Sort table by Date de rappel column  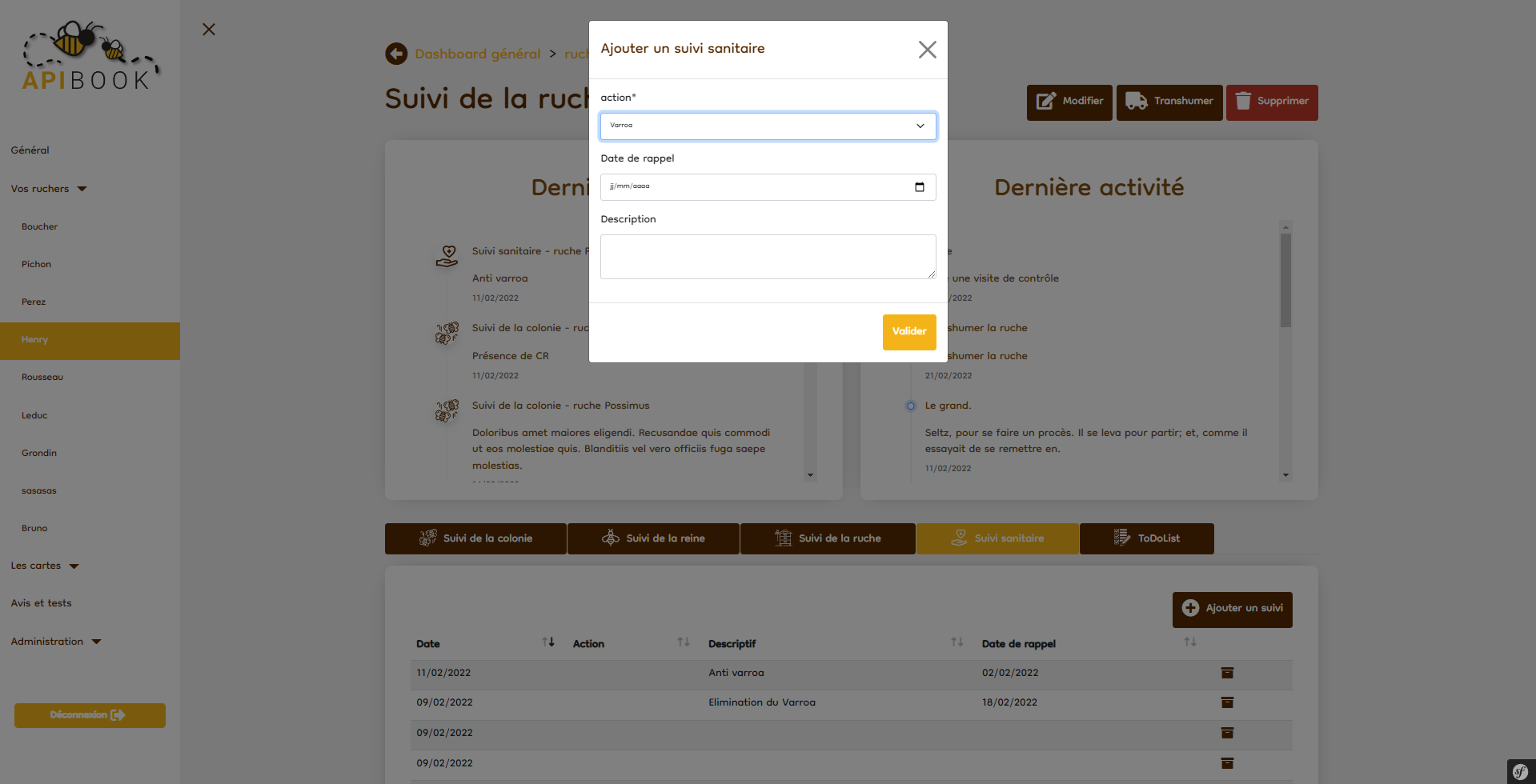pos(1189,642)
